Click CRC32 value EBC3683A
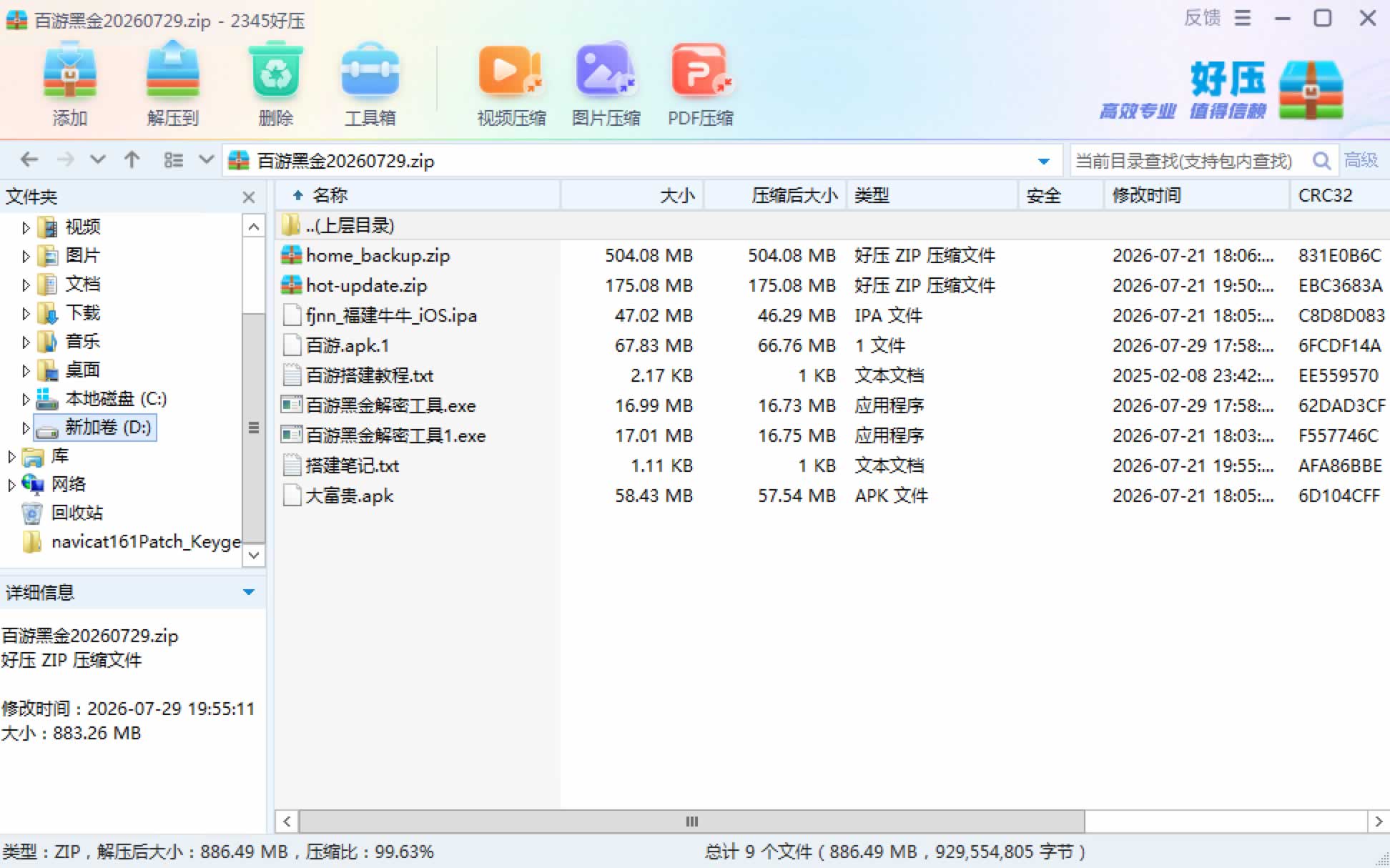This screenshot has width=1390, height=868. click(x=1340, y=285)
